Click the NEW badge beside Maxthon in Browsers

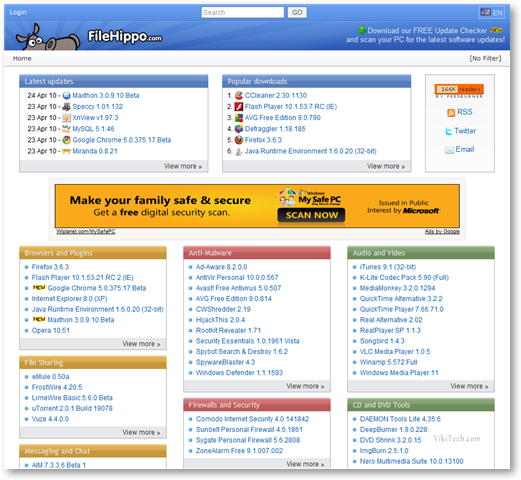coord(39,319)
